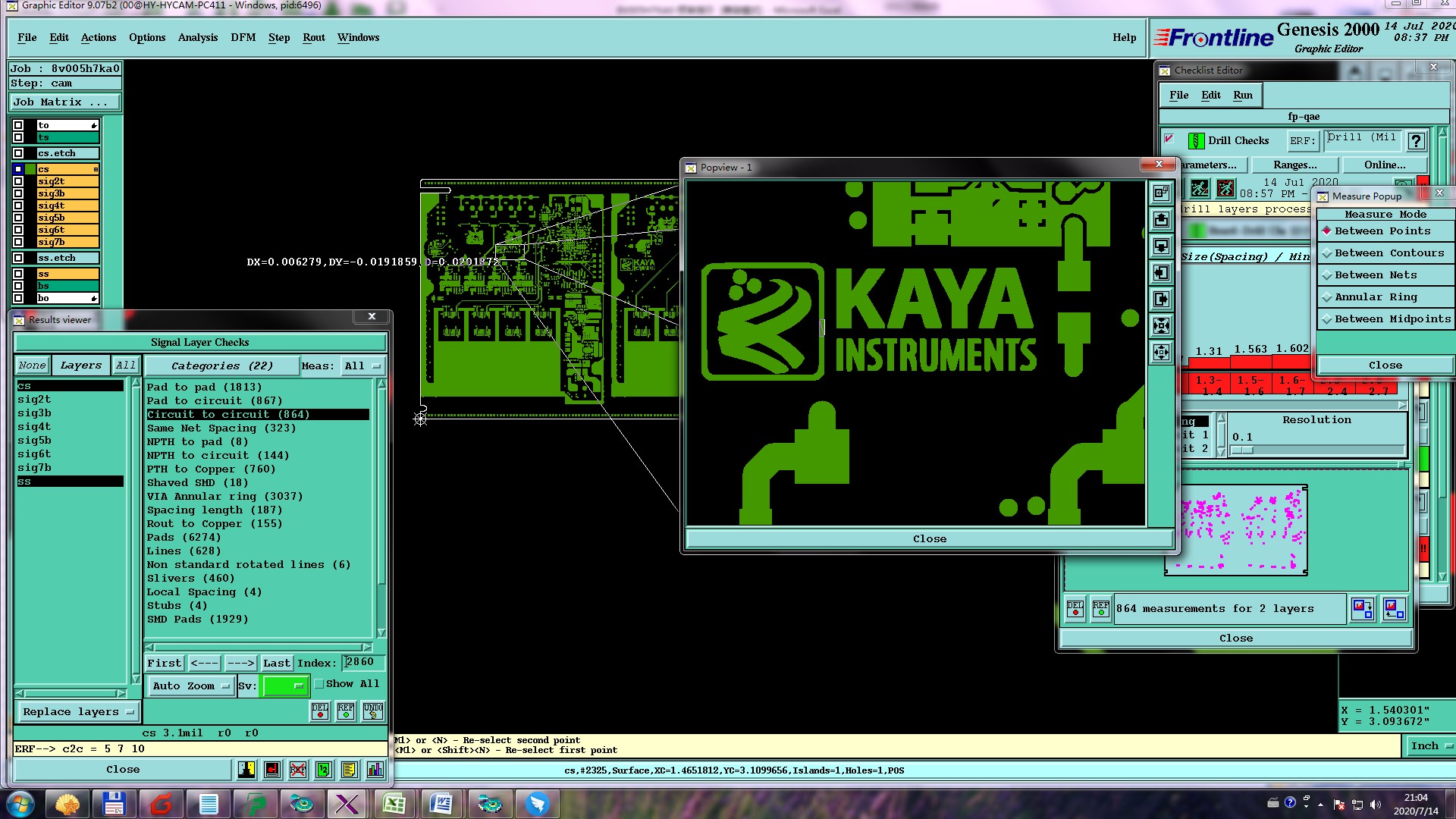Click the UNDO icon in Results viewer
This screenshot has height=819, width=1456.
coord(373,711)
